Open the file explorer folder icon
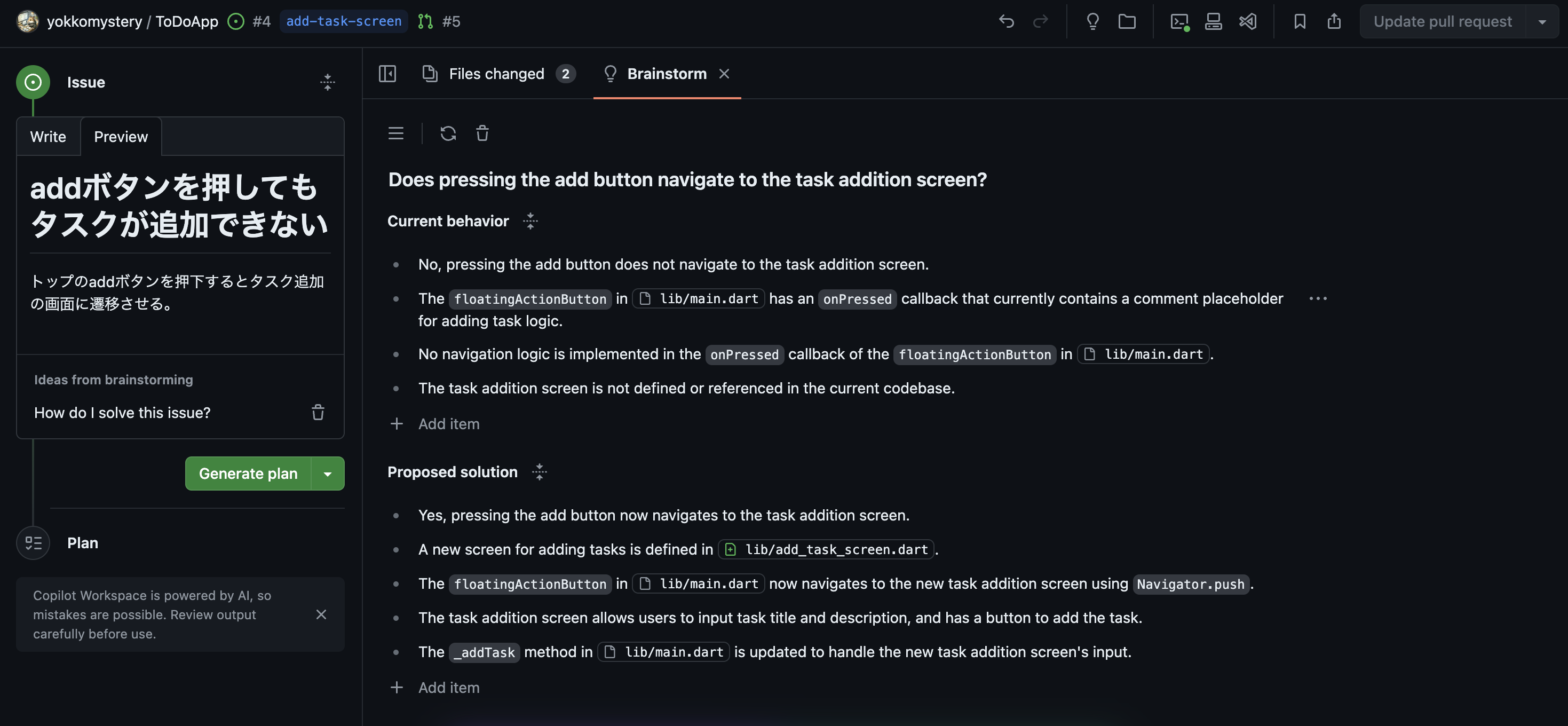Screen dimensions: 1568x726 point(1127,21)
